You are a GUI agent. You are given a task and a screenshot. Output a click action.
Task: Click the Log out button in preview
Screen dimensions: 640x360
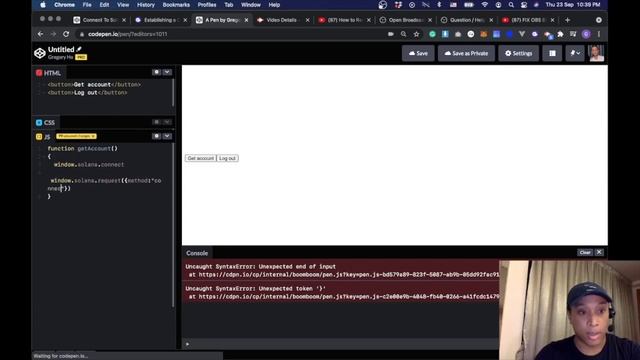pos(227,158)
